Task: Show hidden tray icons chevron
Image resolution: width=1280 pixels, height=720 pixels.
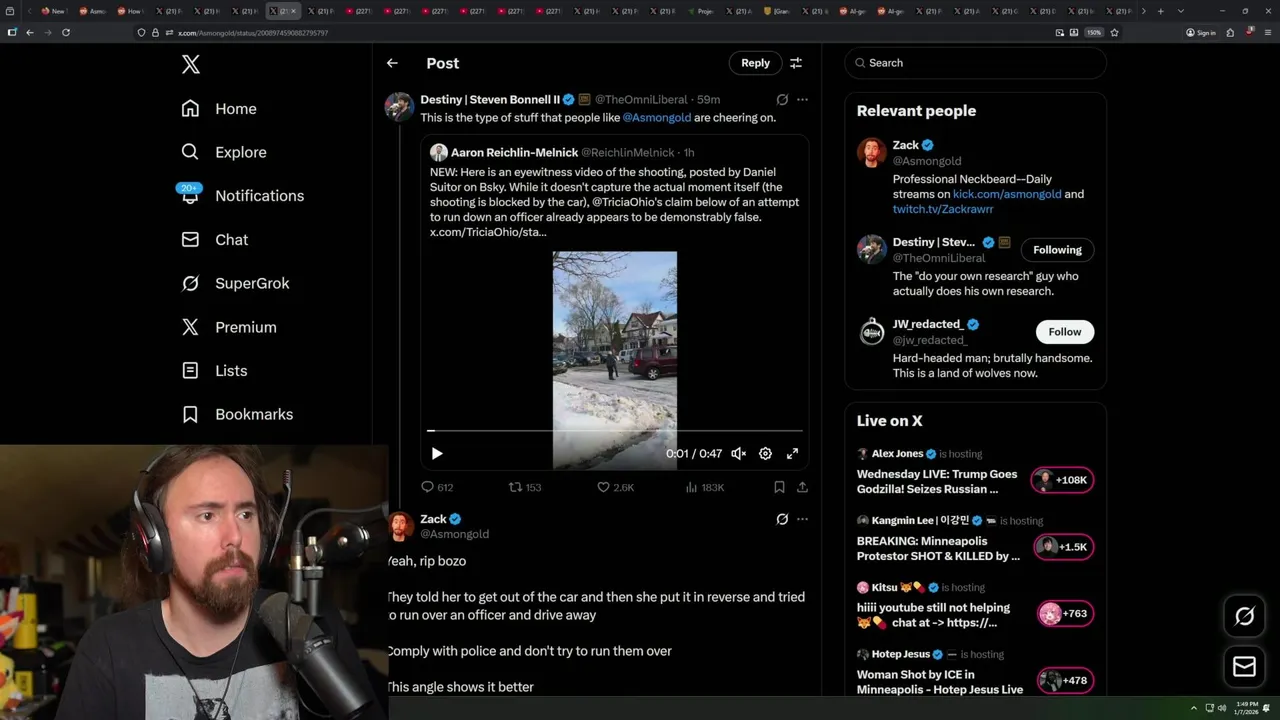Action: (1194, 708)
